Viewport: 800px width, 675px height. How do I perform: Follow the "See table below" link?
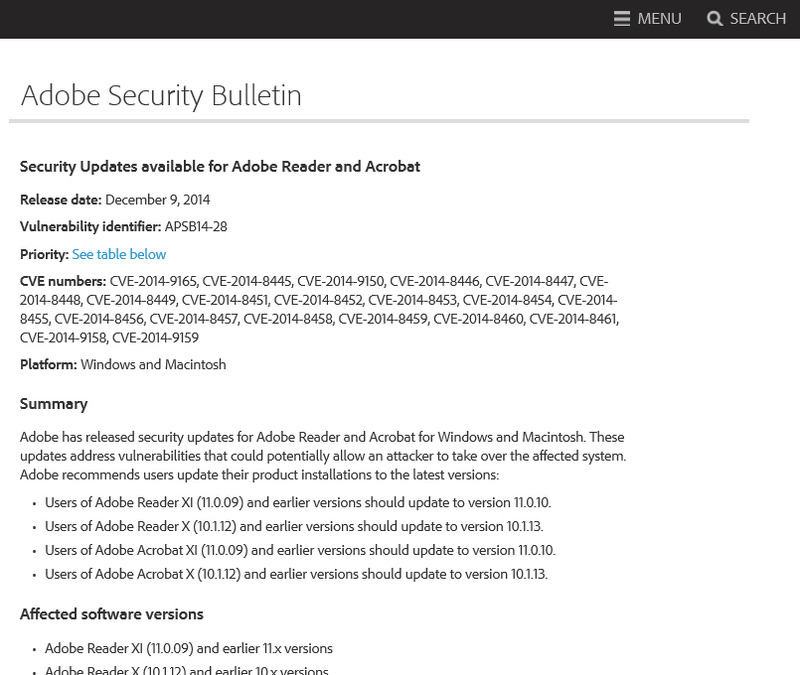click(119, 255)
